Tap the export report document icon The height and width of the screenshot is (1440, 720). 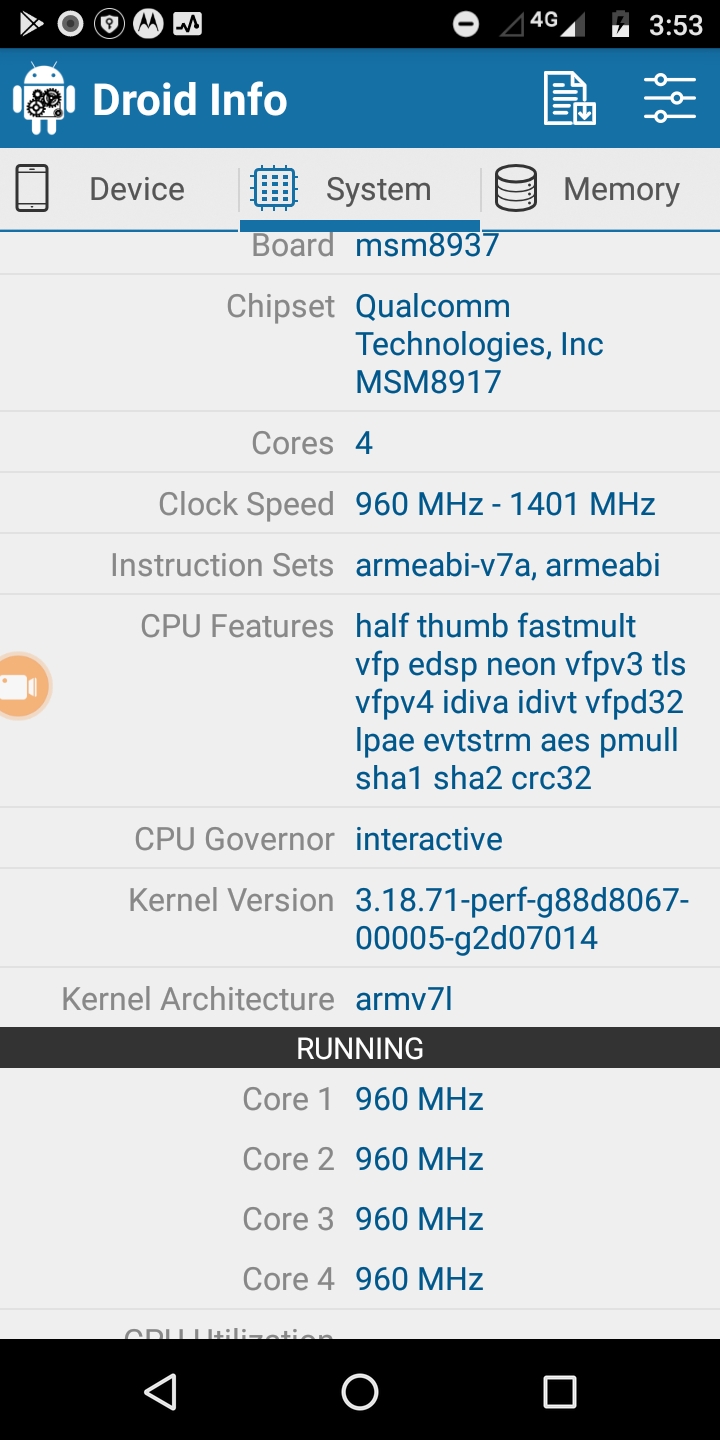pyautogui.click(x=568, y=98)
